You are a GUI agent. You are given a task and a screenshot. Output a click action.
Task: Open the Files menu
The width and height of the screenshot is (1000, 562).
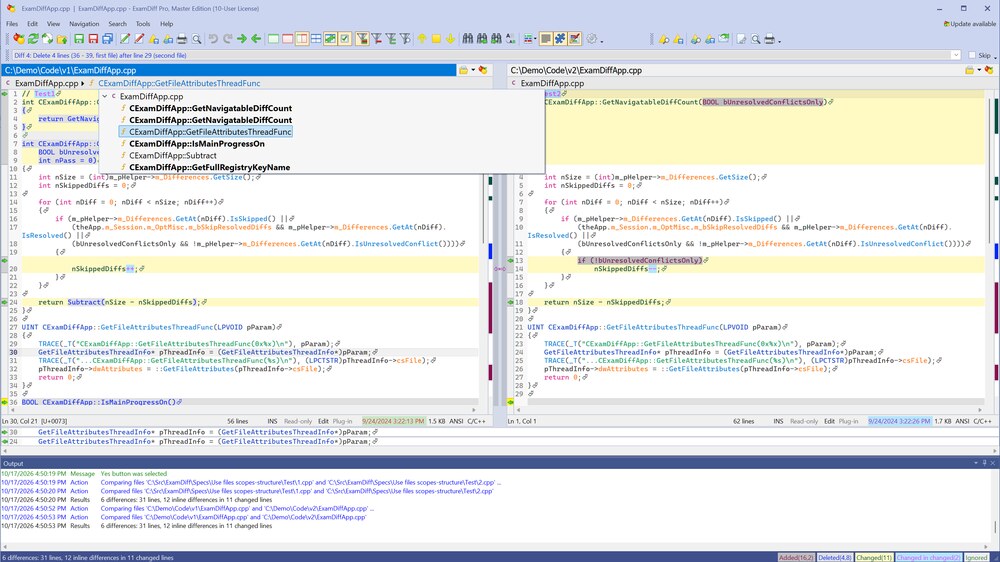coord(12,24)
